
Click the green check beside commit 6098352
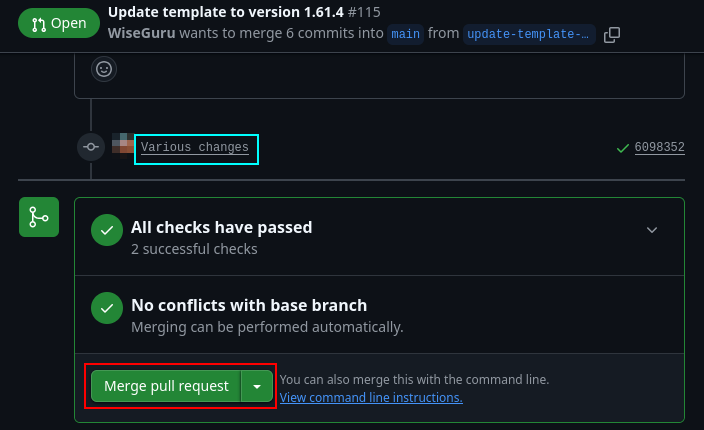(624, 148)
